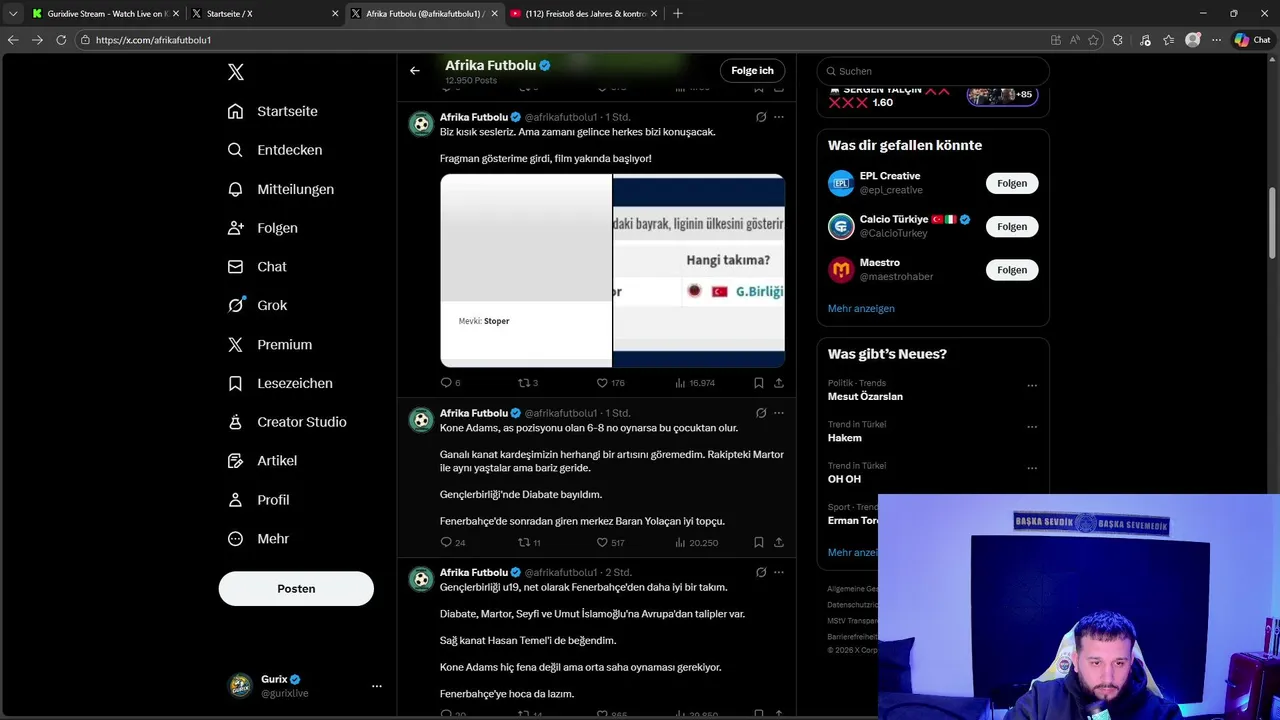The width and height of the screenshot is (1280, 720).
Task: Click the browser address bar
Action: [560, 40]
